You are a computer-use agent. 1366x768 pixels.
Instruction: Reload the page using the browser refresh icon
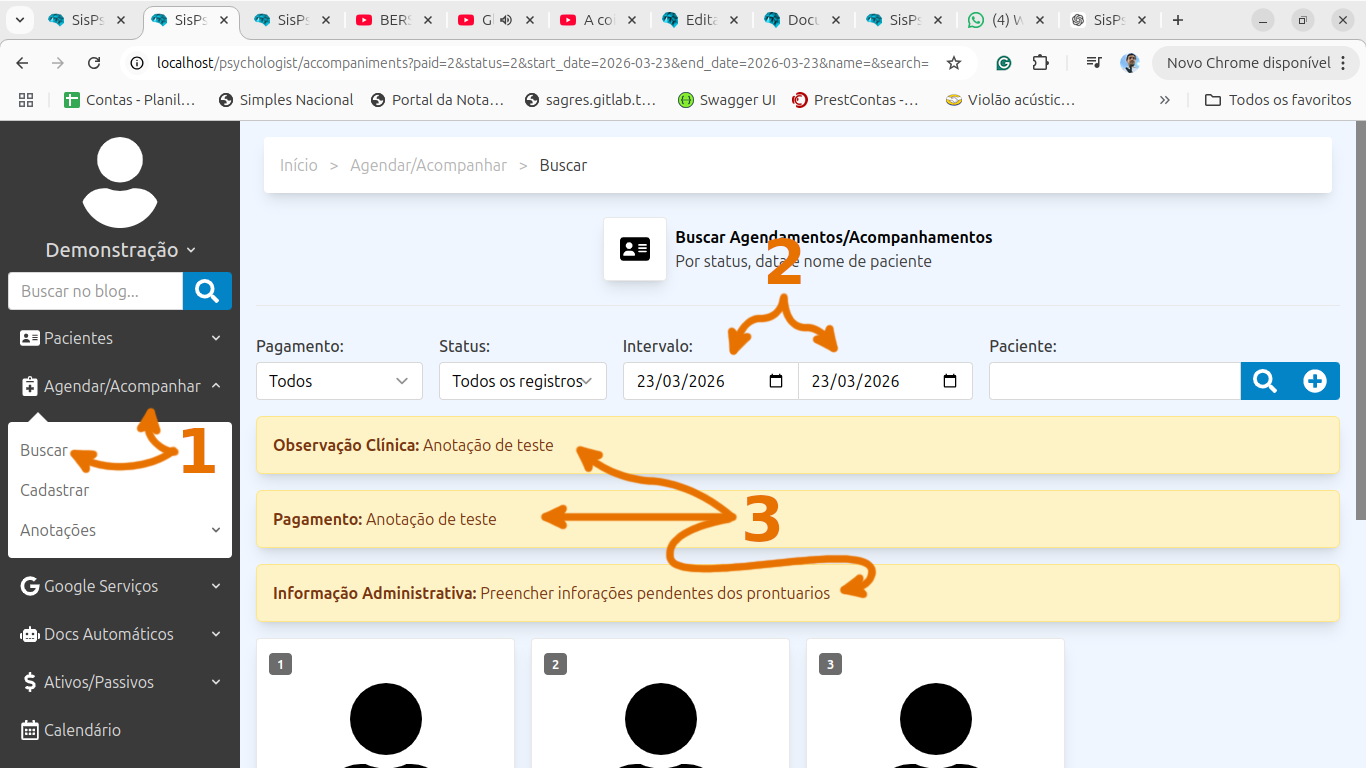pos(94,63)
